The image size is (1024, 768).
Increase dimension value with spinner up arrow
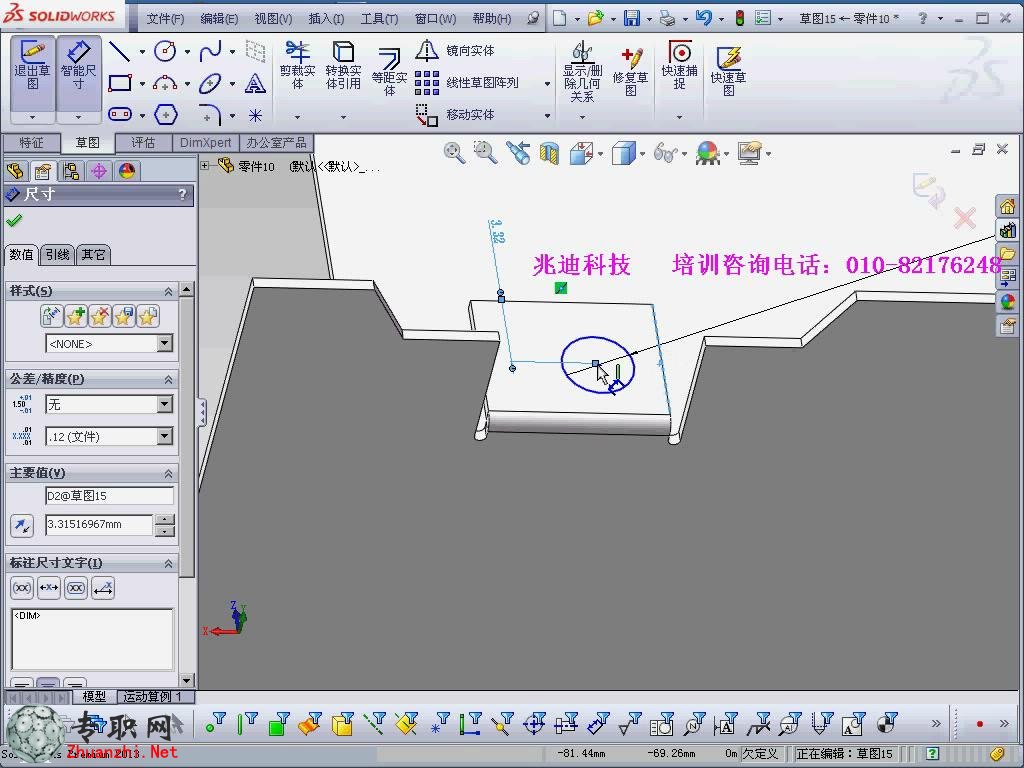point(165,520)
